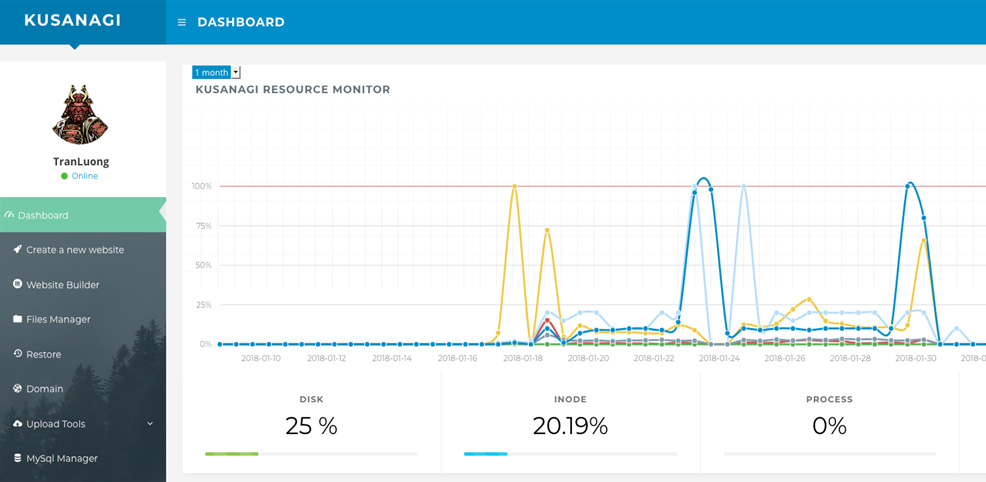Viewport: 986px width, 482px height.
Task: Click the KUSANAGI RESOURCE MONITOR heading
Action: tap(293, 89)
